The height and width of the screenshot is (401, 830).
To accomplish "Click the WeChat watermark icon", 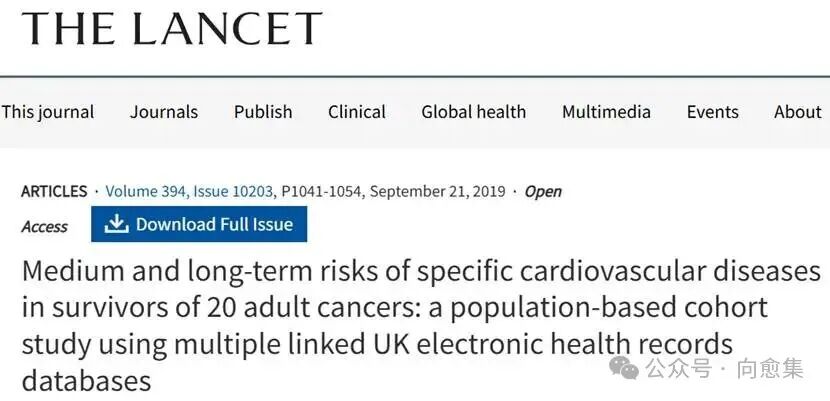I will 625,369.
